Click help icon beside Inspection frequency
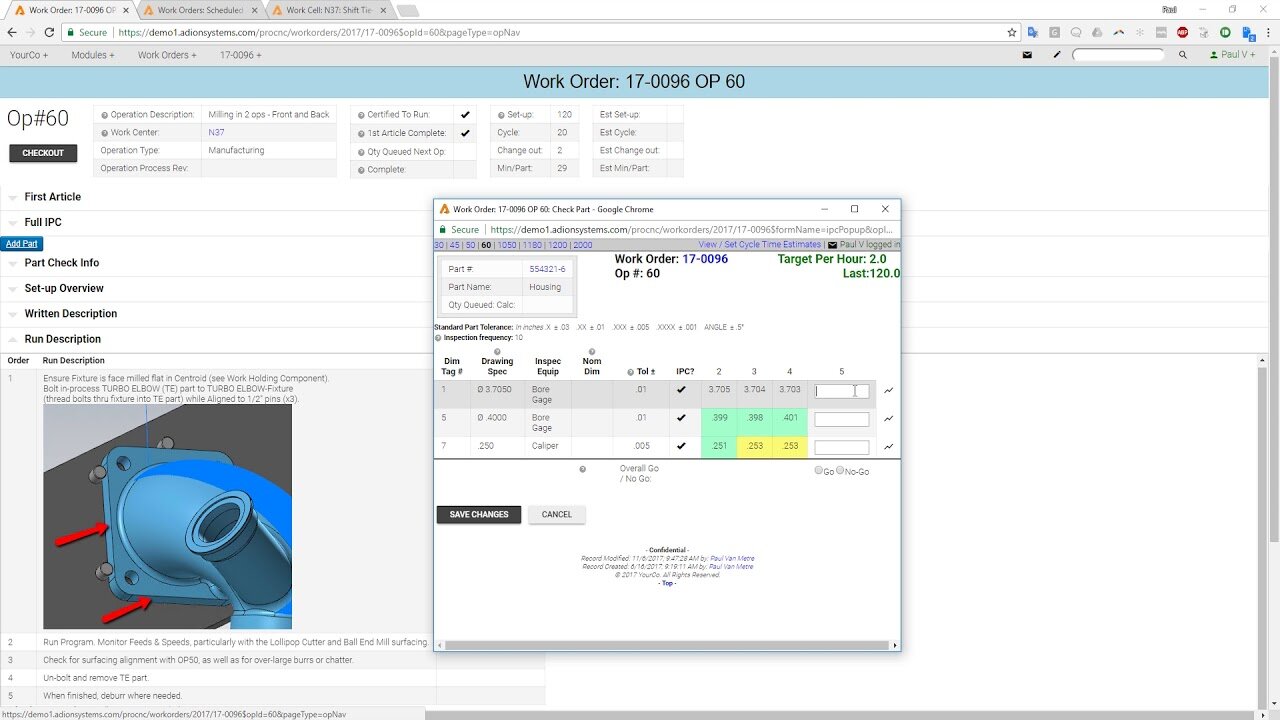1280x720 pixels. tap(439, 338)
